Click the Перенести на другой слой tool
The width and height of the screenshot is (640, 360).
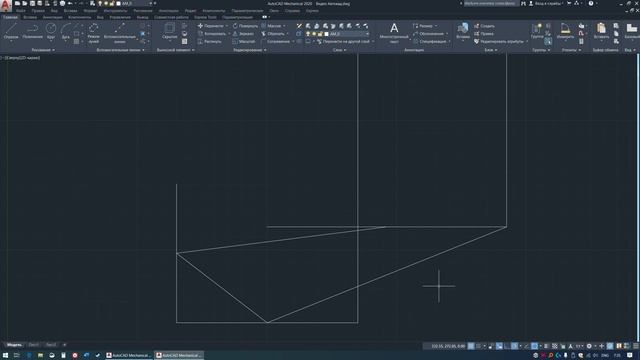343,41
